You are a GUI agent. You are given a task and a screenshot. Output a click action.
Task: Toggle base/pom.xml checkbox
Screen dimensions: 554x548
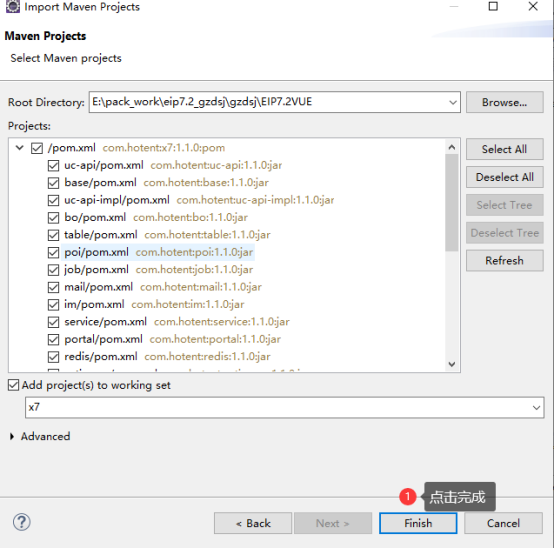coord(53,183)
